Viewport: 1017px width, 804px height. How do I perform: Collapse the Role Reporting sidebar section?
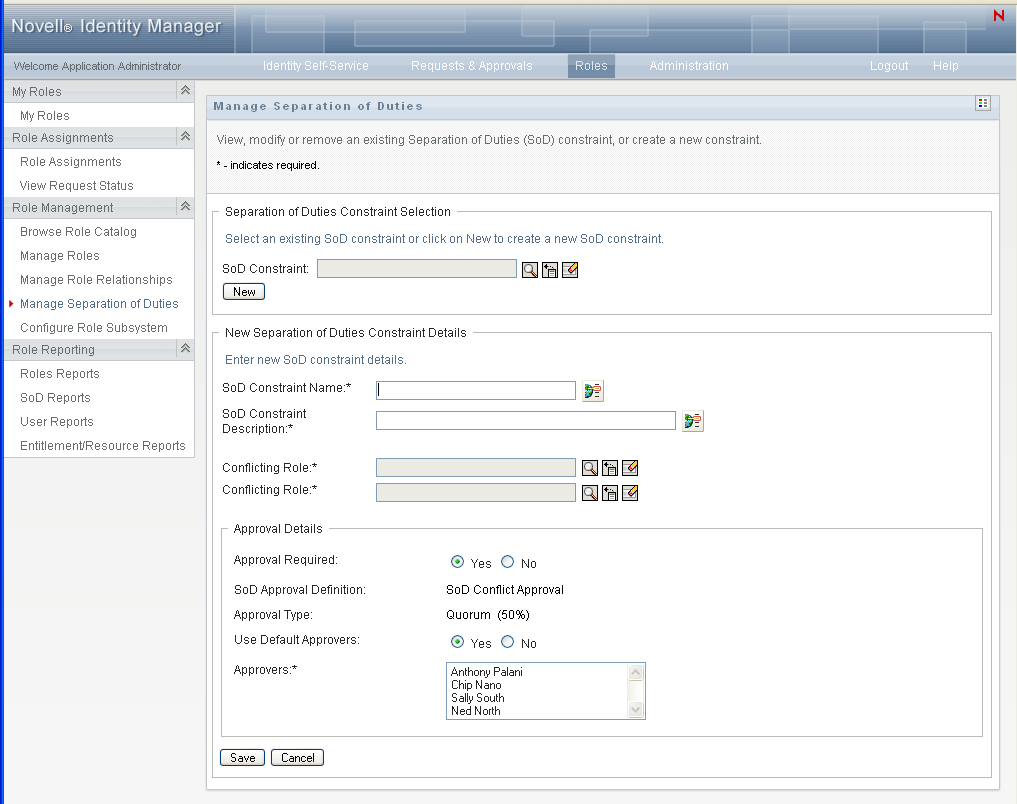(x=185, y=348)
